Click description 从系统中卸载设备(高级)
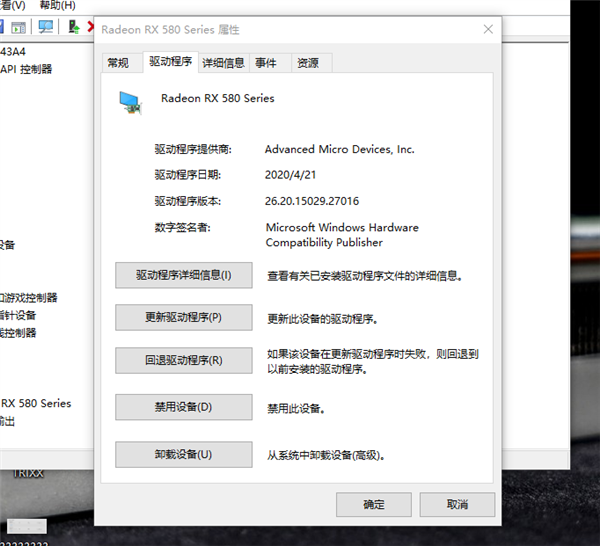 pos(326,455)
